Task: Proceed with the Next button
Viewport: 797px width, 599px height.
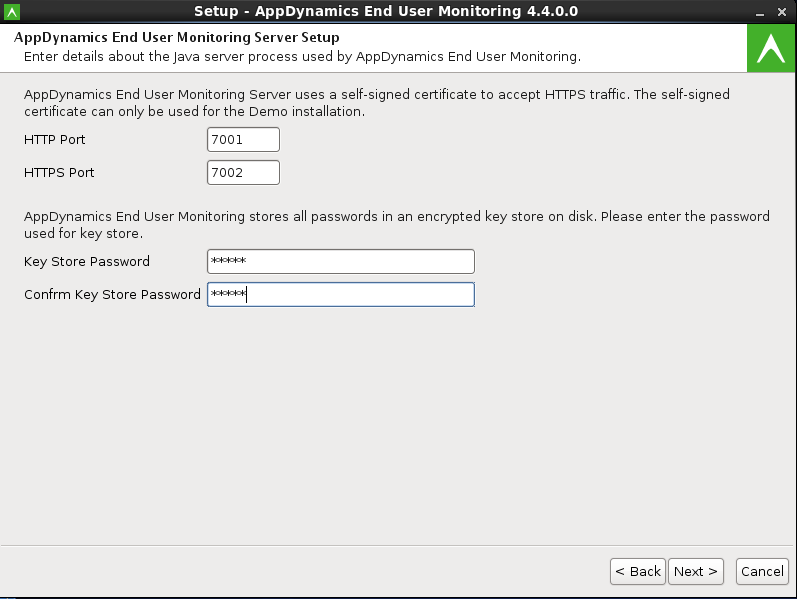Action: [695, 572]
